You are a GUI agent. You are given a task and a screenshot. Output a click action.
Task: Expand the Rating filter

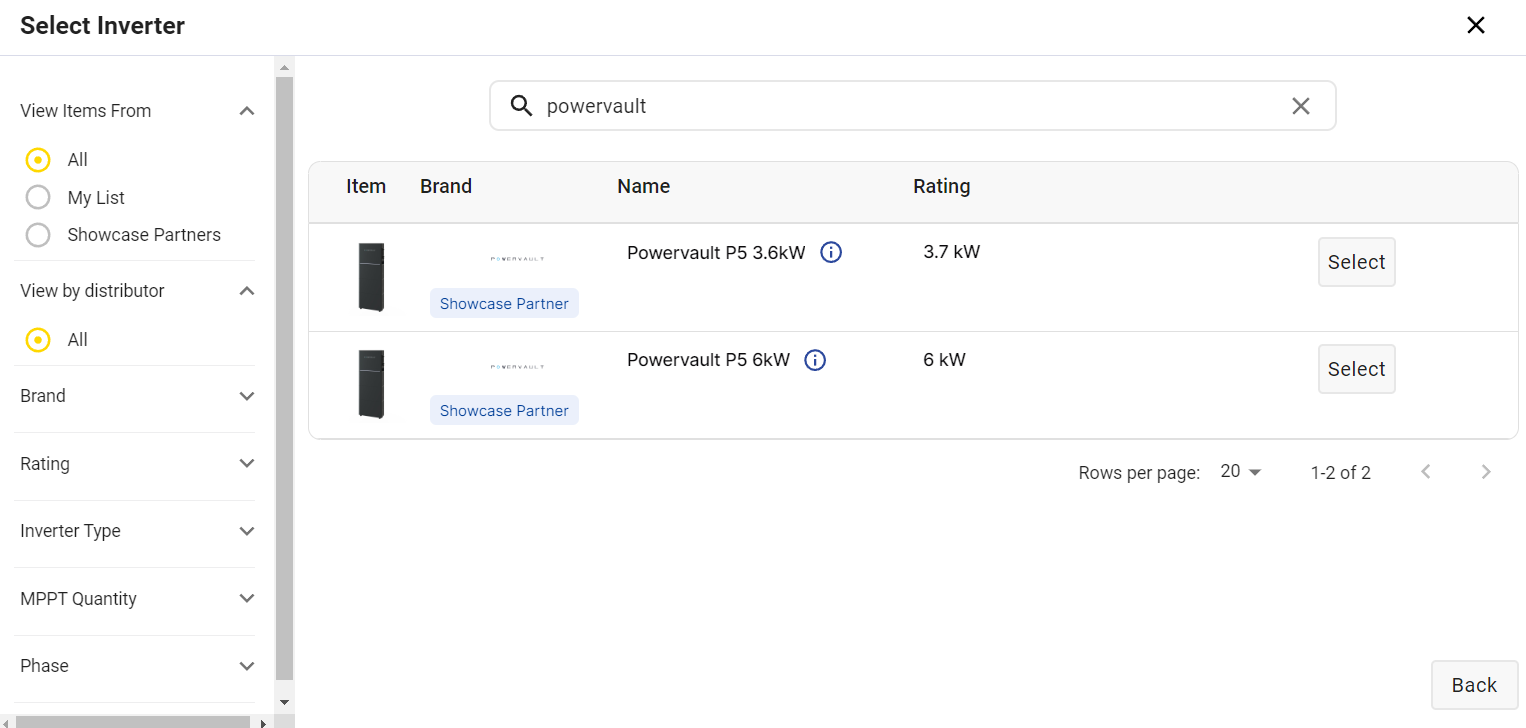247,464
